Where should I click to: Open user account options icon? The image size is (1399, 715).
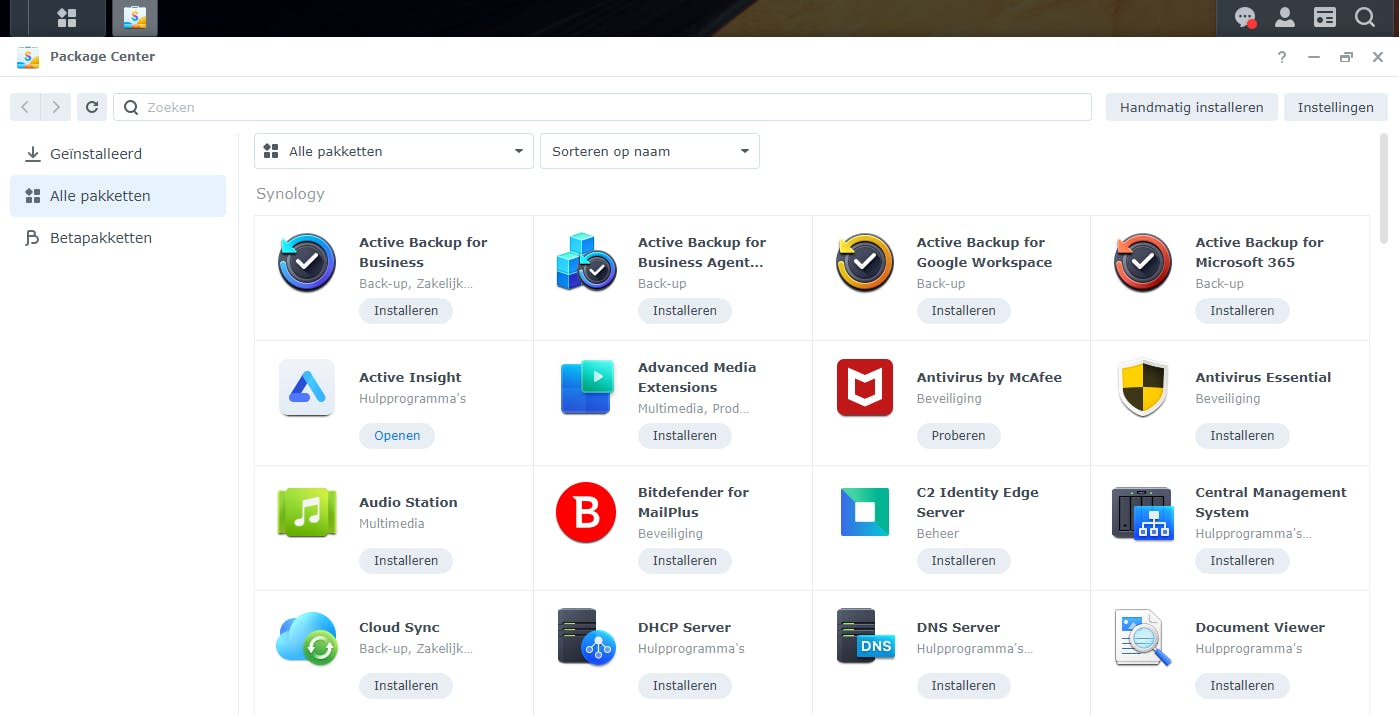point(1285,17)
